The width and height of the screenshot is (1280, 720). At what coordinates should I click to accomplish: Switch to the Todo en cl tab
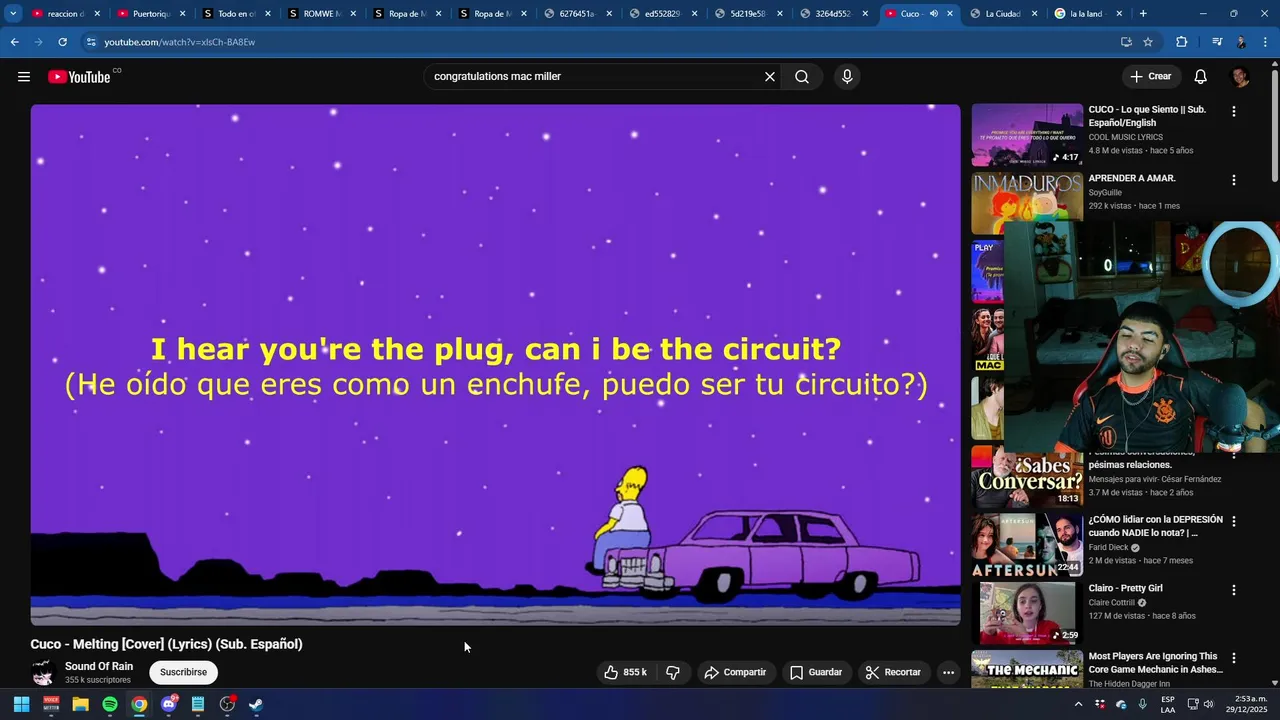pyautogui.click(x=236, y=14)
